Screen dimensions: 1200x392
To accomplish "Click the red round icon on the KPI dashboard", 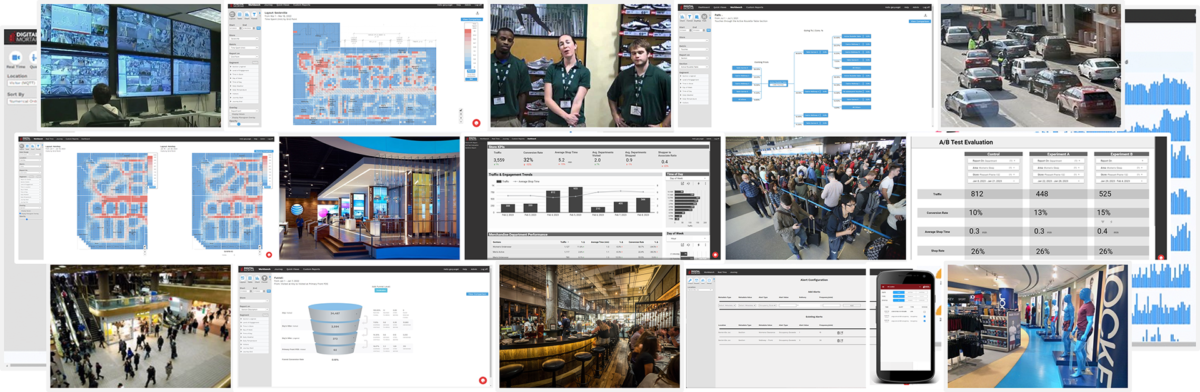I will (715, 255).
